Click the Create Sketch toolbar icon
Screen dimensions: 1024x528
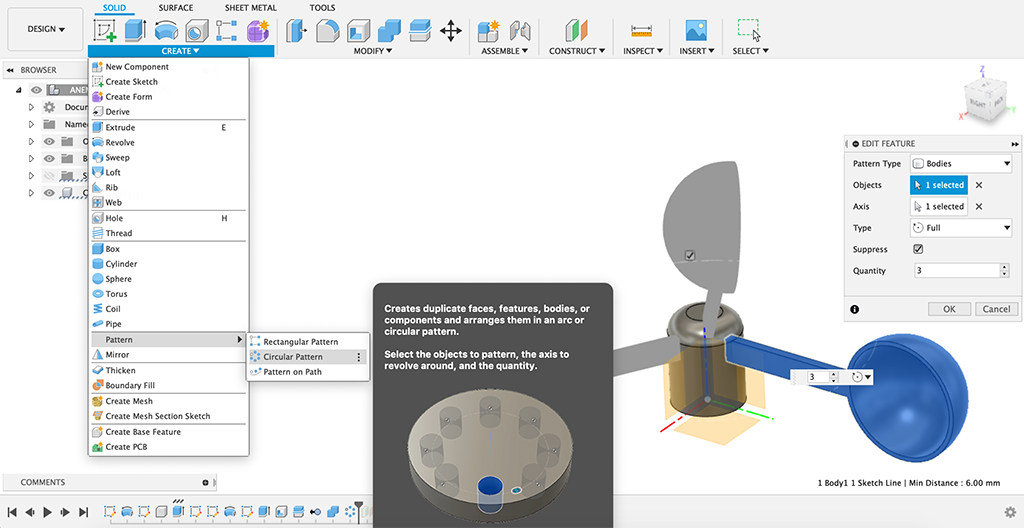click(105, 31)
